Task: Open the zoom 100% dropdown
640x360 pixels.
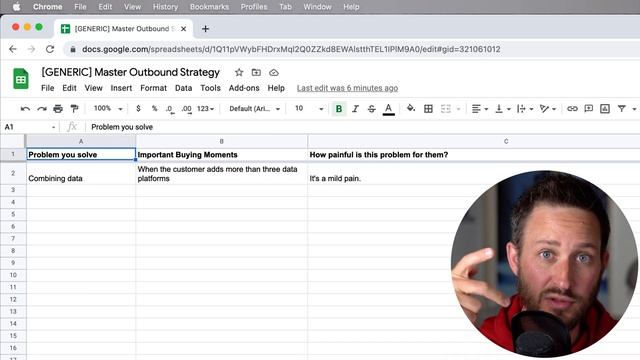Action: [108, 109]
